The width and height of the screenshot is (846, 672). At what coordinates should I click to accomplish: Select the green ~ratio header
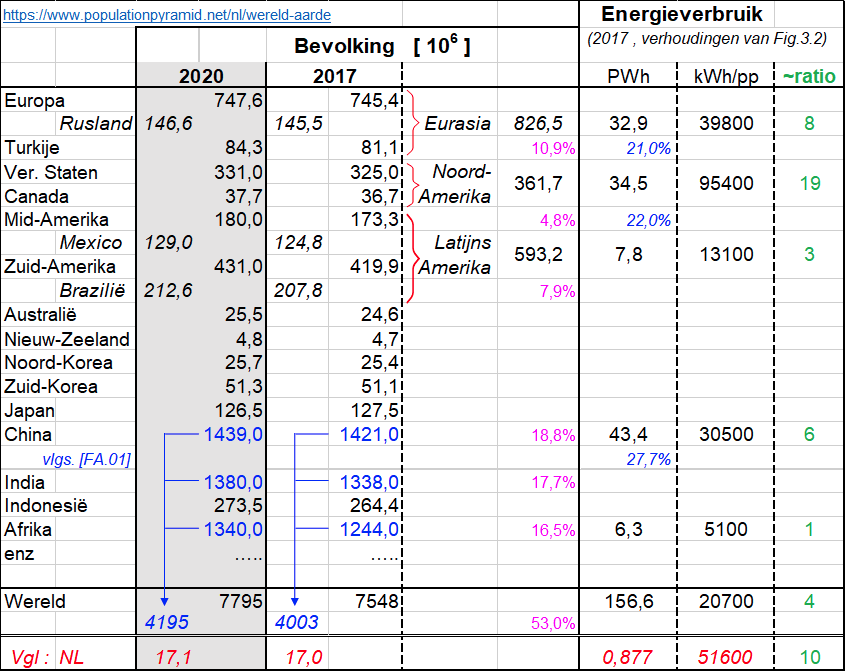point(809,77)
